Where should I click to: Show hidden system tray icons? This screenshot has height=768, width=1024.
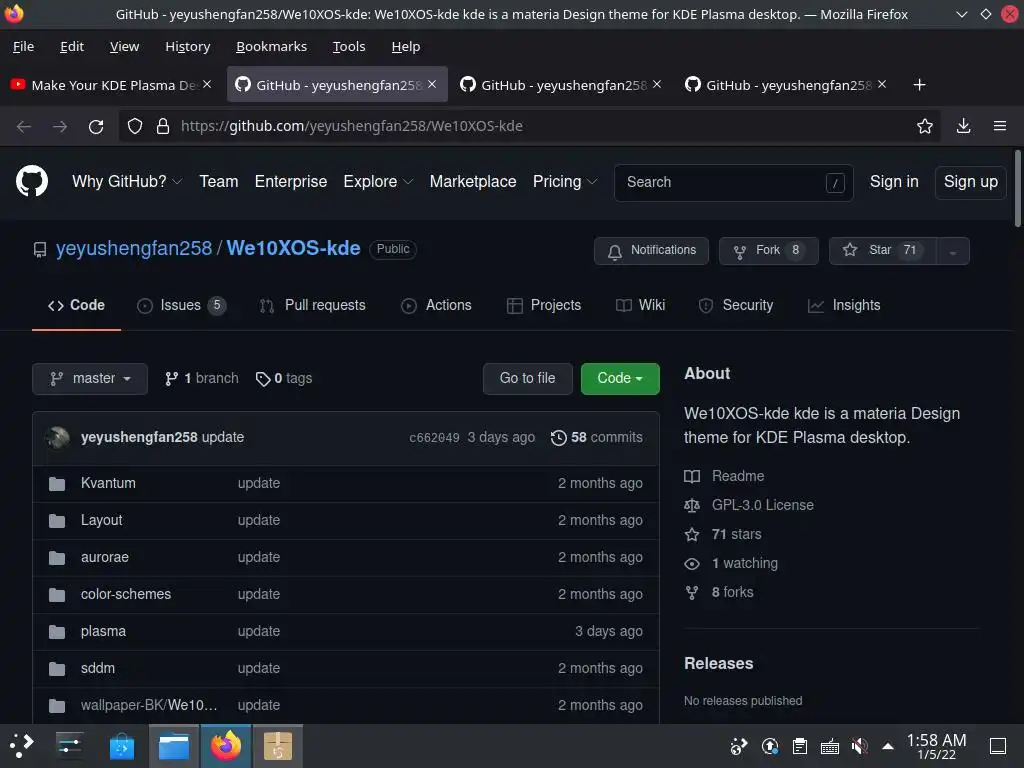click(888, 746)
